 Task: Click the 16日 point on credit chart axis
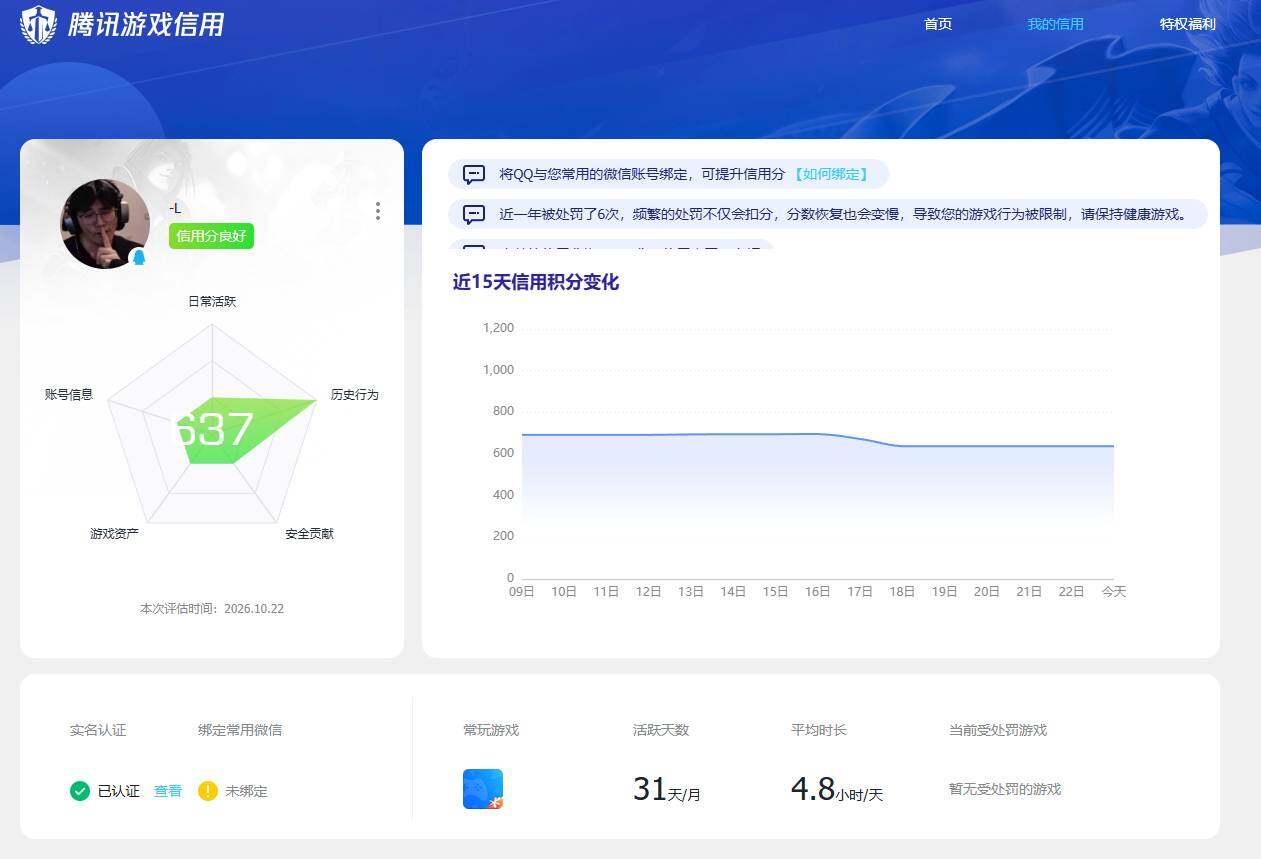pyautogui.click(x=818, y=592)
